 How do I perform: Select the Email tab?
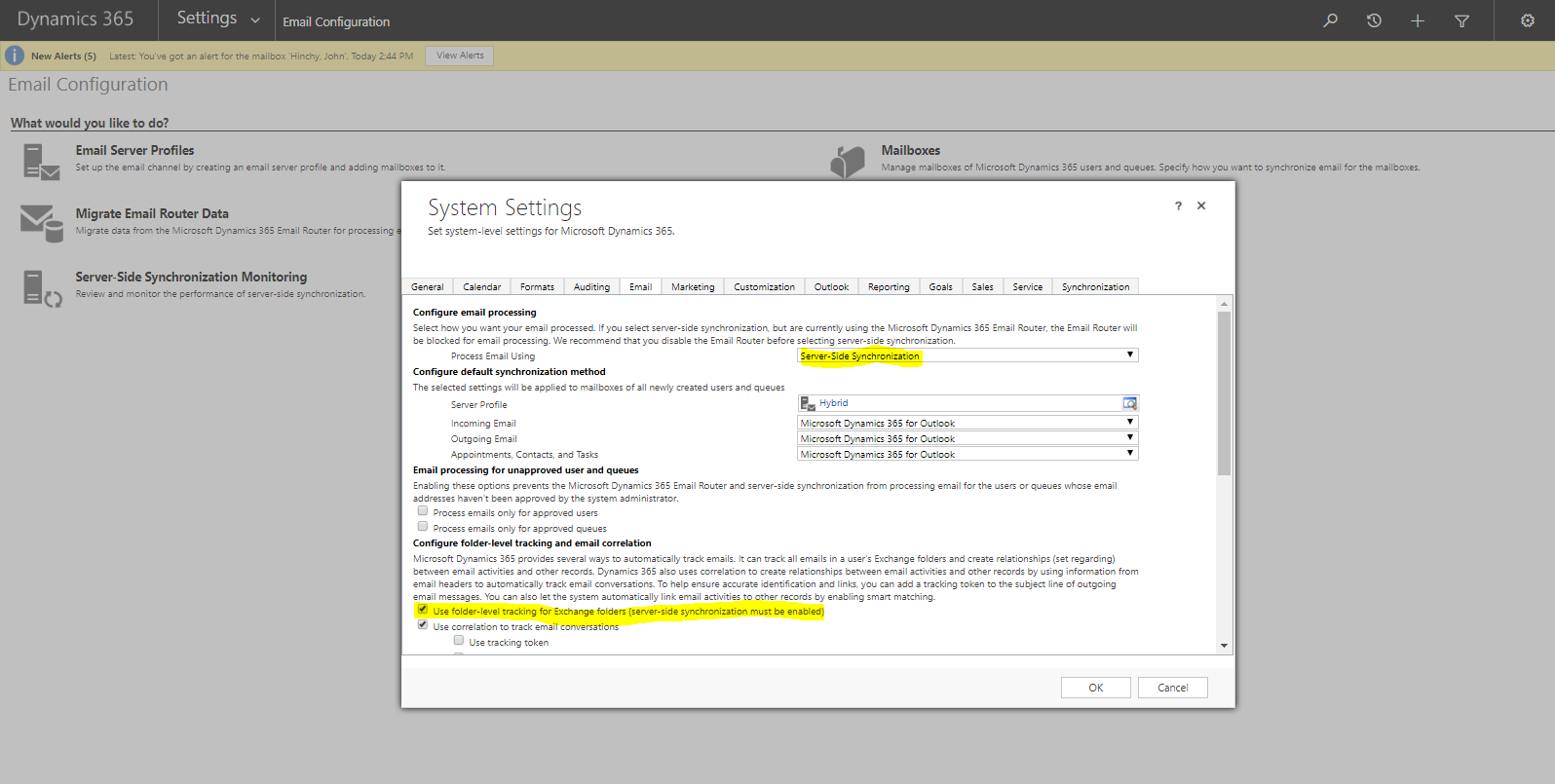click(640, 286)
